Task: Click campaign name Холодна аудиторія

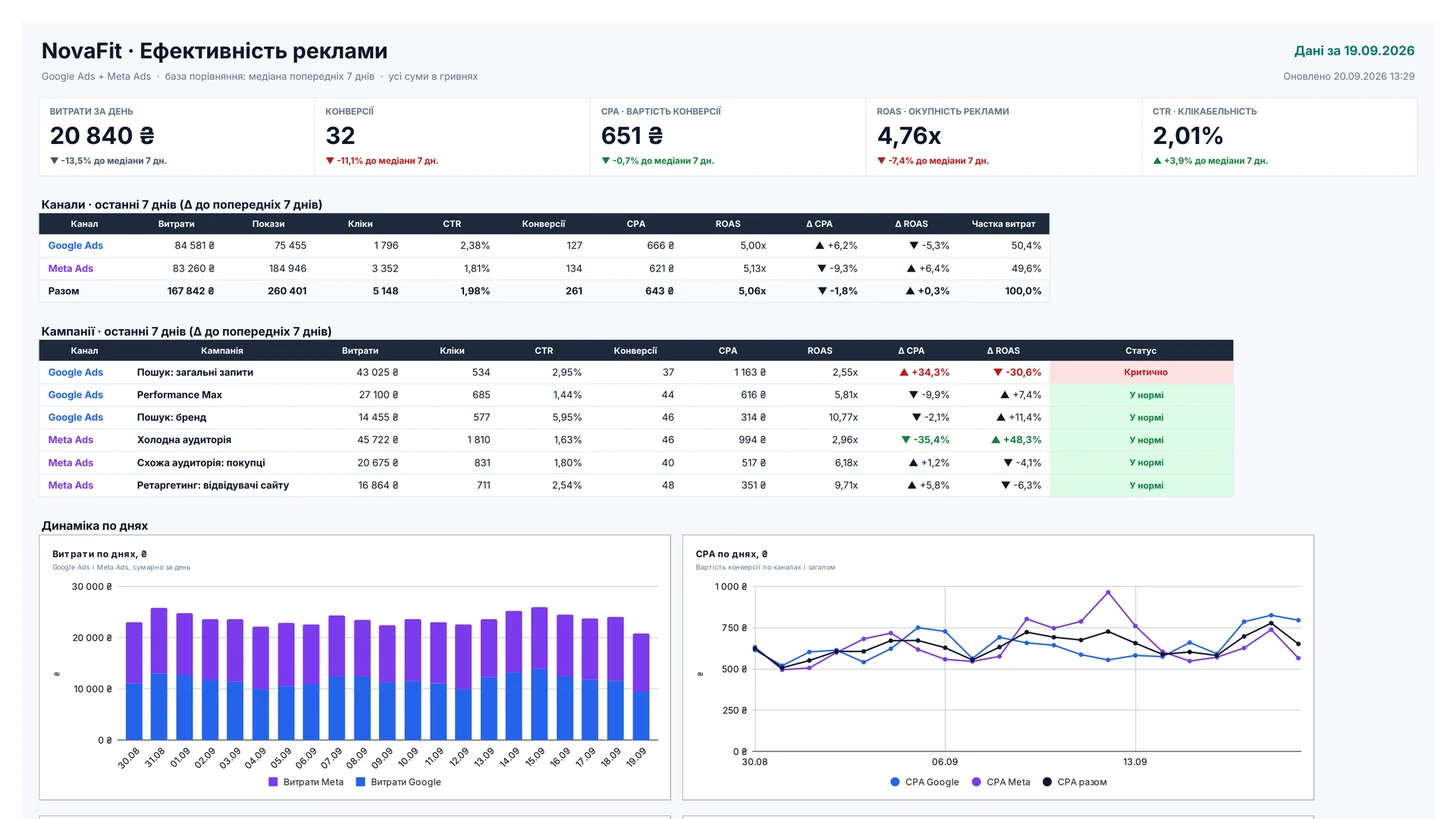Action: coord(184,440)
